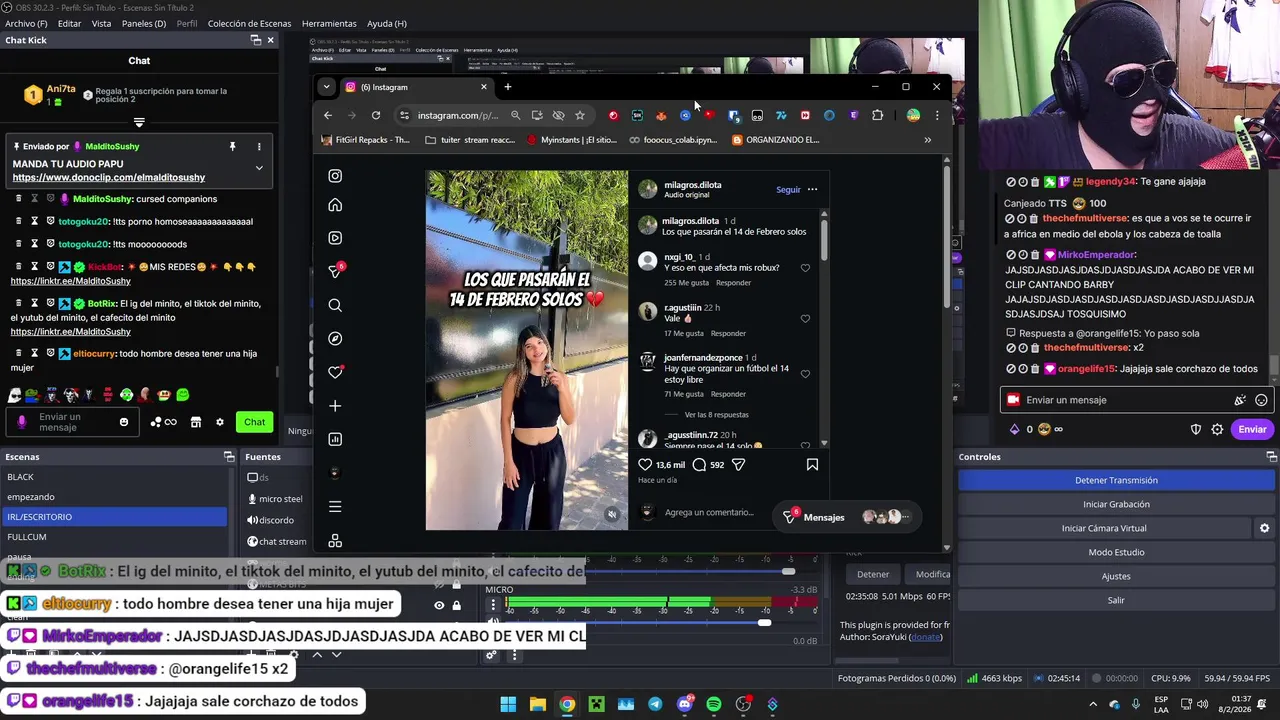The height and width of the screenshot is (720, 1280).
Task: Open emoji picker in Kick chat input
Action: click(x=124, y=422)
